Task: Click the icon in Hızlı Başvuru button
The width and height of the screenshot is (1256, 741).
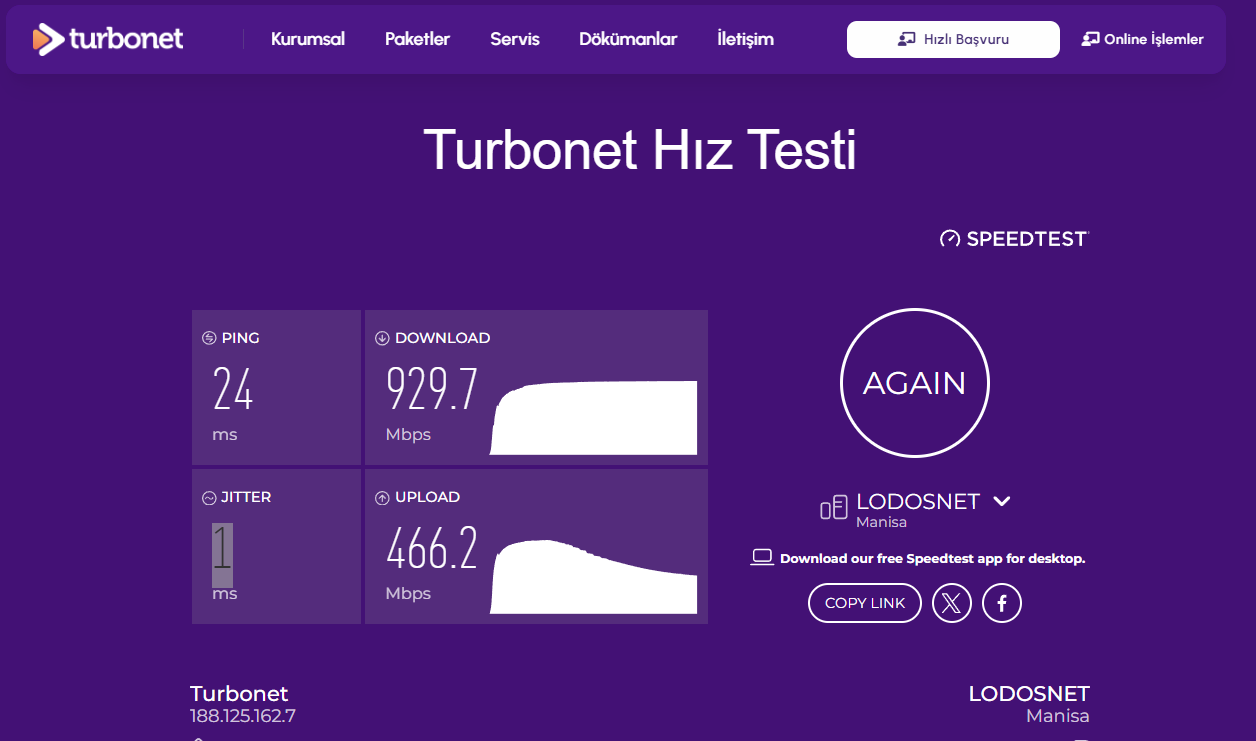Action: [906, 39]
